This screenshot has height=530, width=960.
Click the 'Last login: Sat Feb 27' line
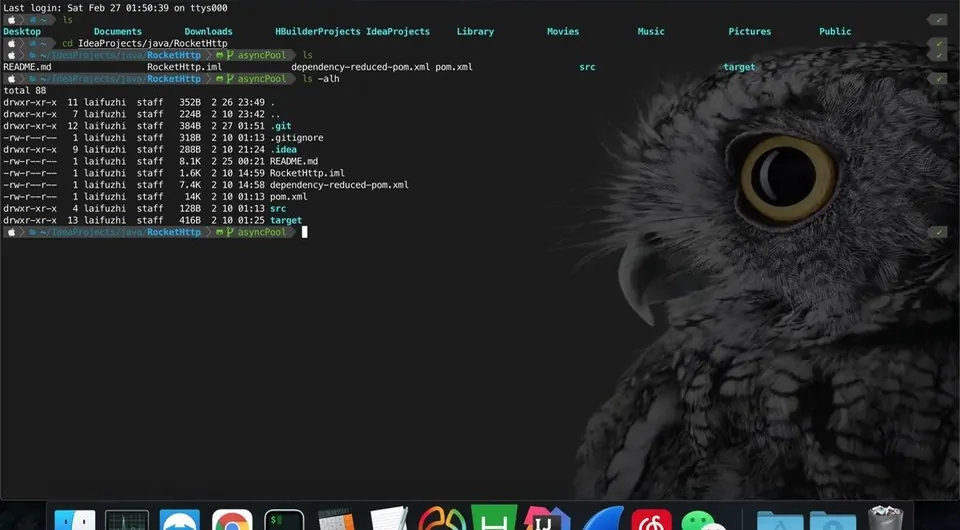tap(115, 8)
